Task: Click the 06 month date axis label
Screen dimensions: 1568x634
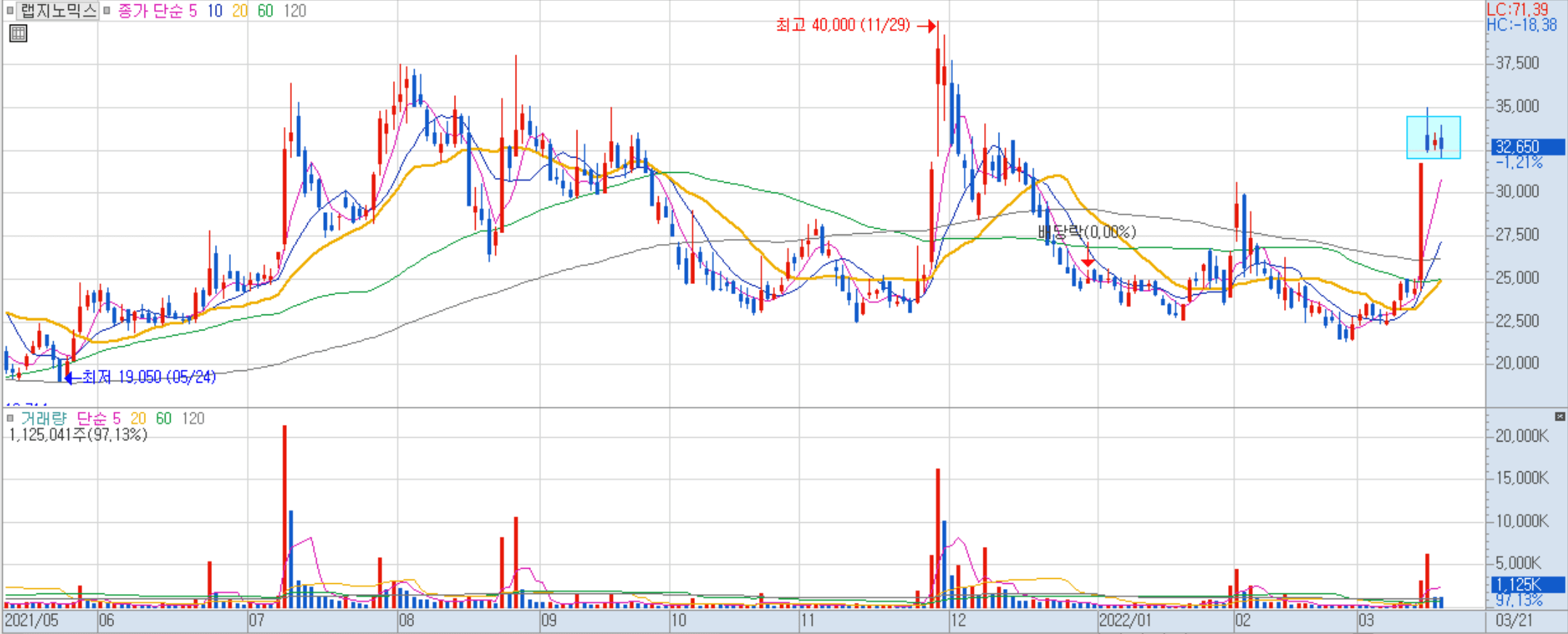Action: click(107, 621)
